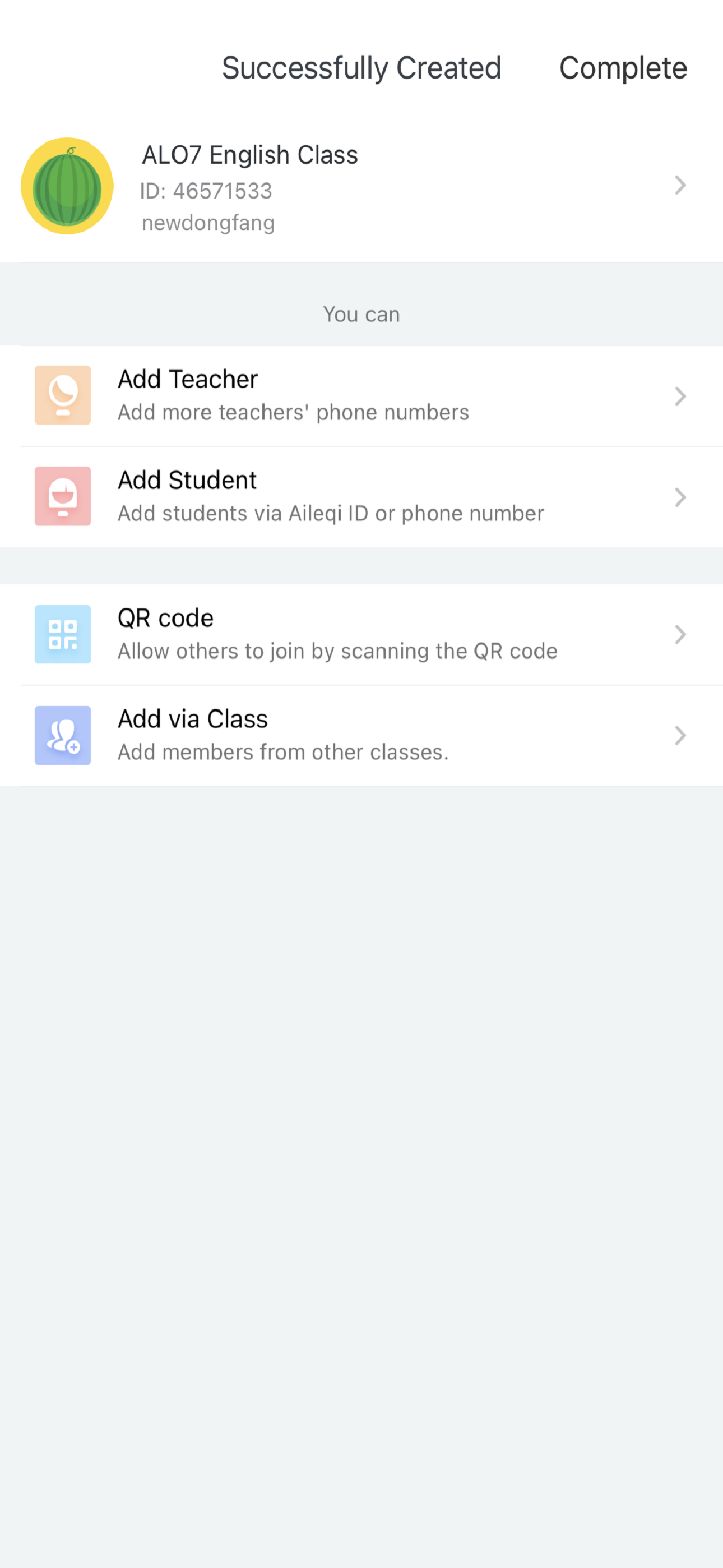Select the QR code title

[x=165, y=619]
